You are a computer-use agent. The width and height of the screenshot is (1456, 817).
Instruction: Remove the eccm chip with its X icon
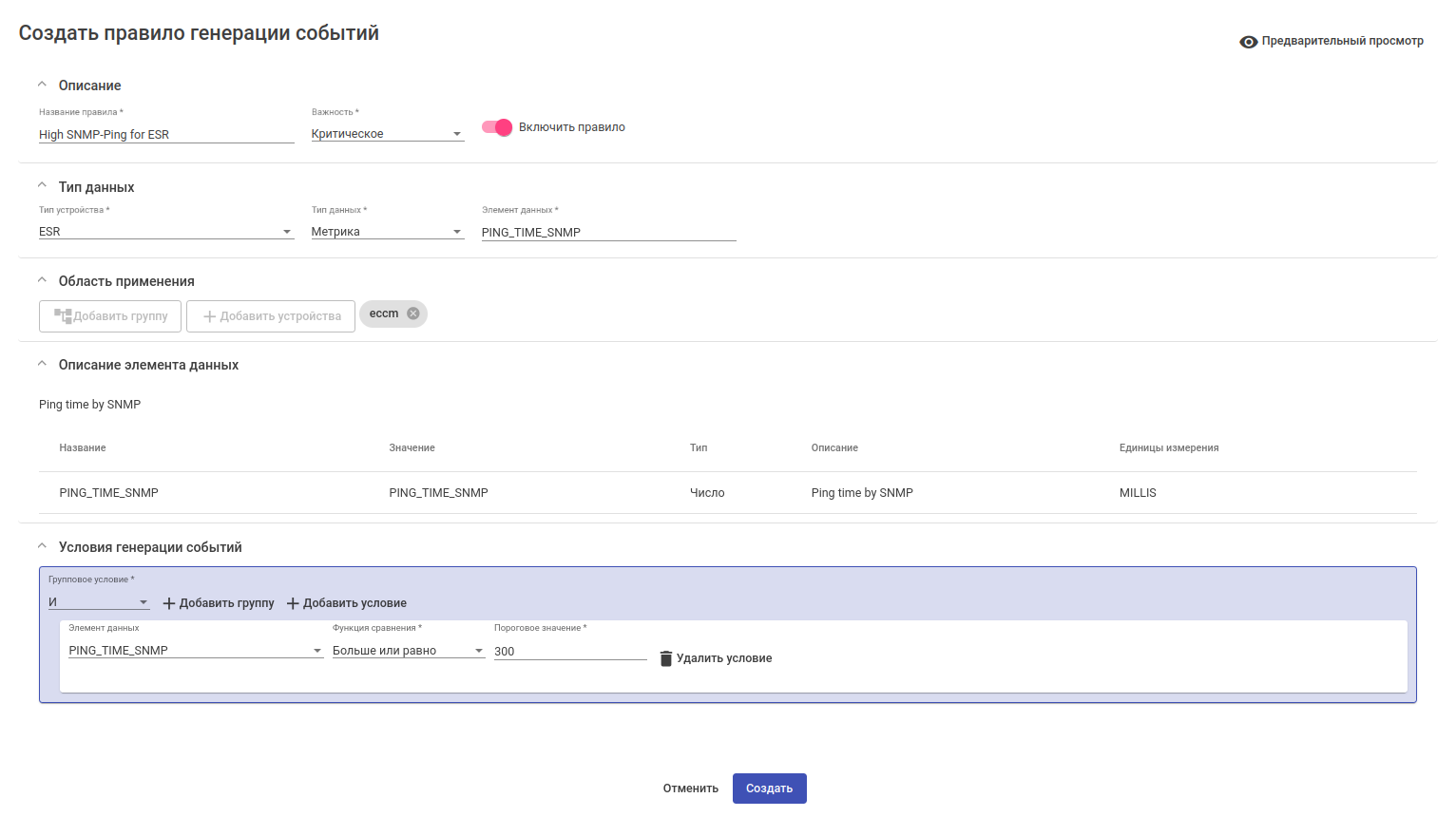point(413,313)
